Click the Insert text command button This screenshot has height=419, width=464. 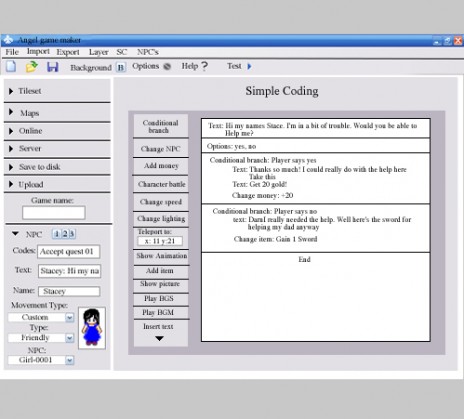tap(158, 327)
